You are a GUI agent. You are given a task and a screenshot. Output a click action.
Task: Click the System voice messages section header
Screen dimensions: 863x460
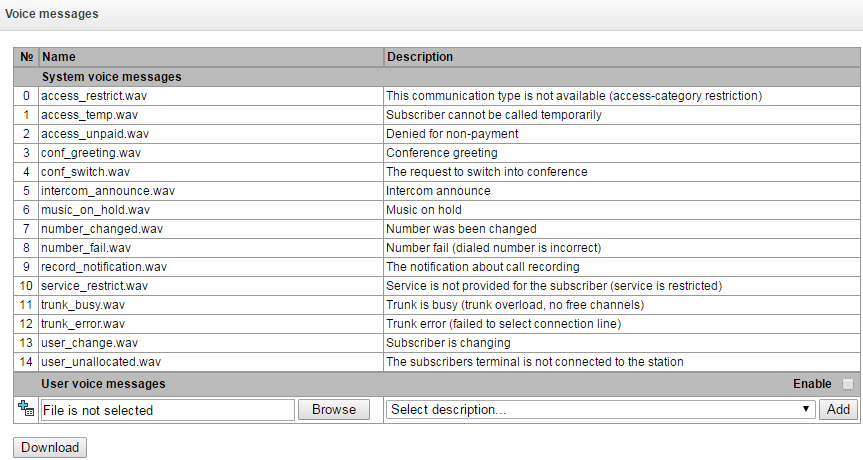111,76
